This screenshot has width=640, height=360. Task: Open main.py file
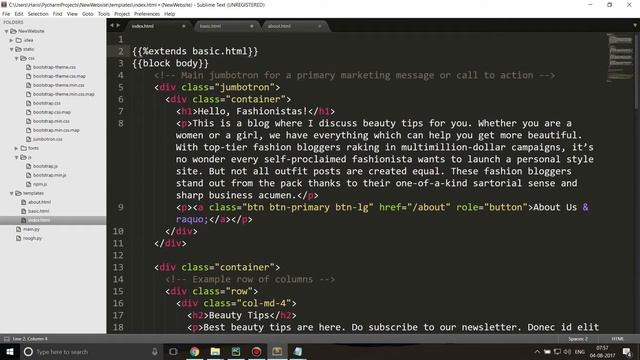coord(31,229)
